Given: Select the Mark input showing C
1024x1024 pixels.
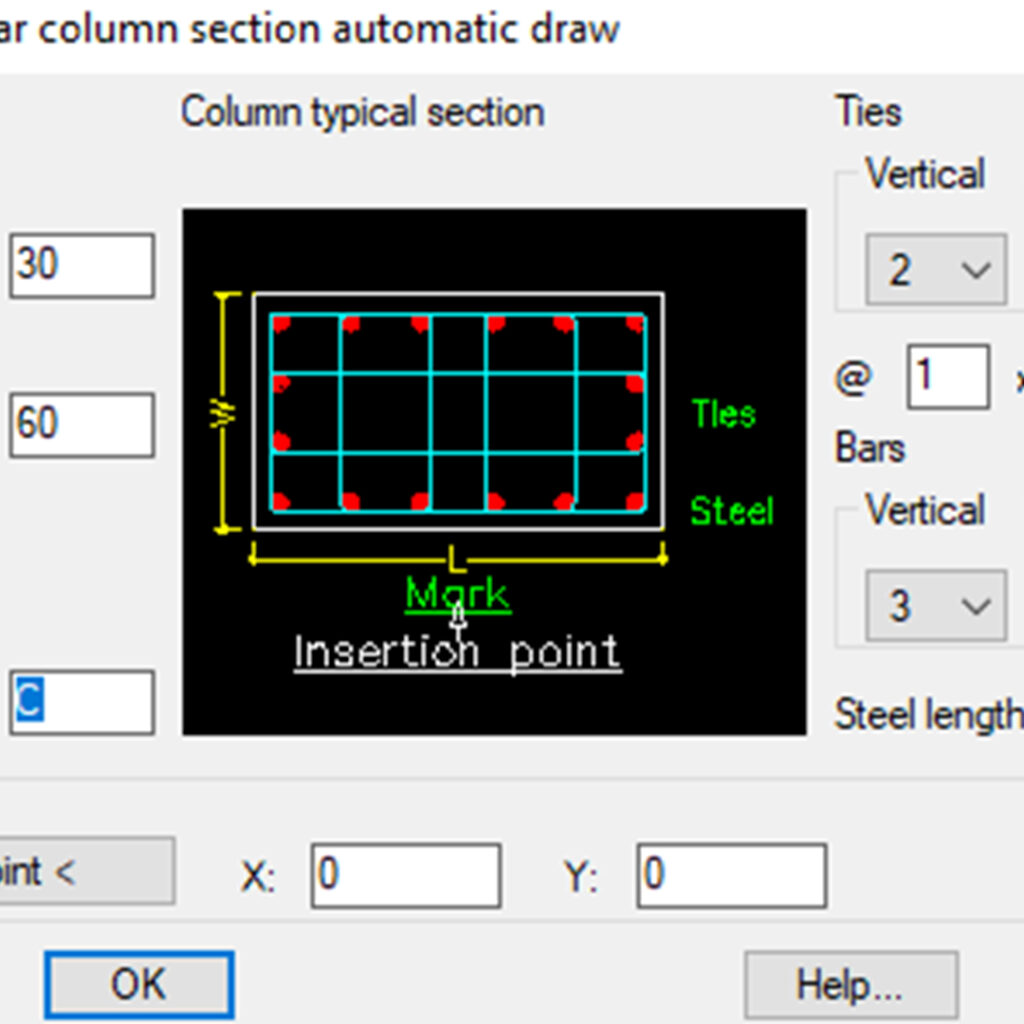Looking at the screenshot, I should (x=80, y=701).
